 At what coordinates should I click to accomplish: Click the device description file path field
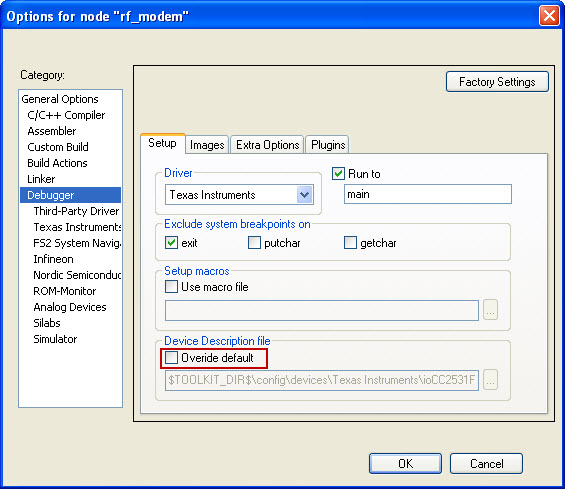[x=322, y=380]
